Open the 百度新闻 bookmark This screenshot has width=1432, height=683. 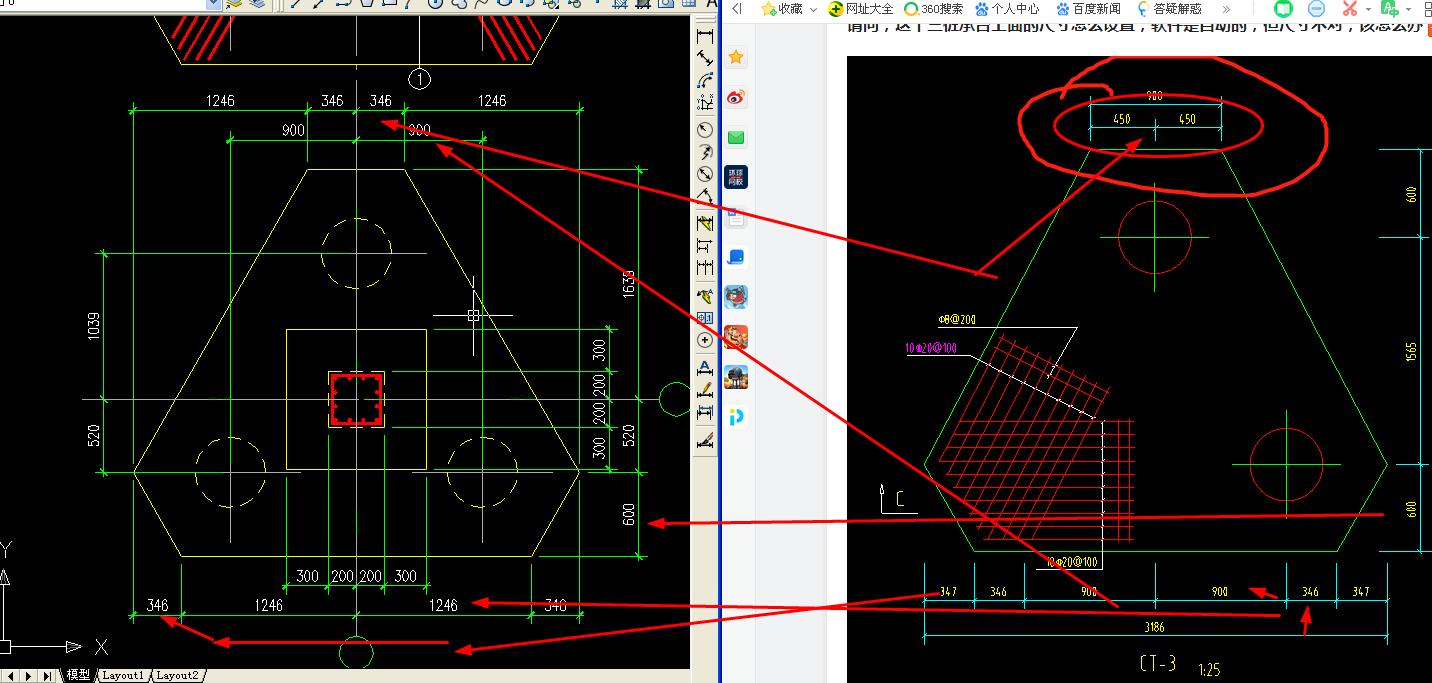click(1089, 9)
